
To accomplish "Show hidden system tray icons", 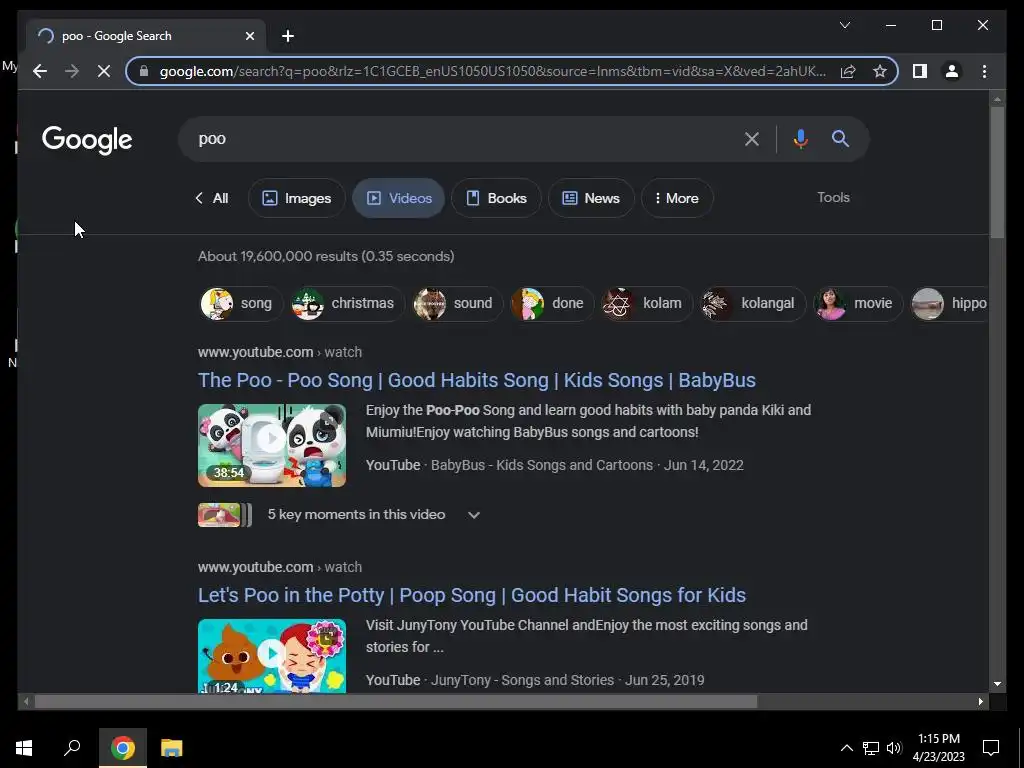I will coord(846,748).
